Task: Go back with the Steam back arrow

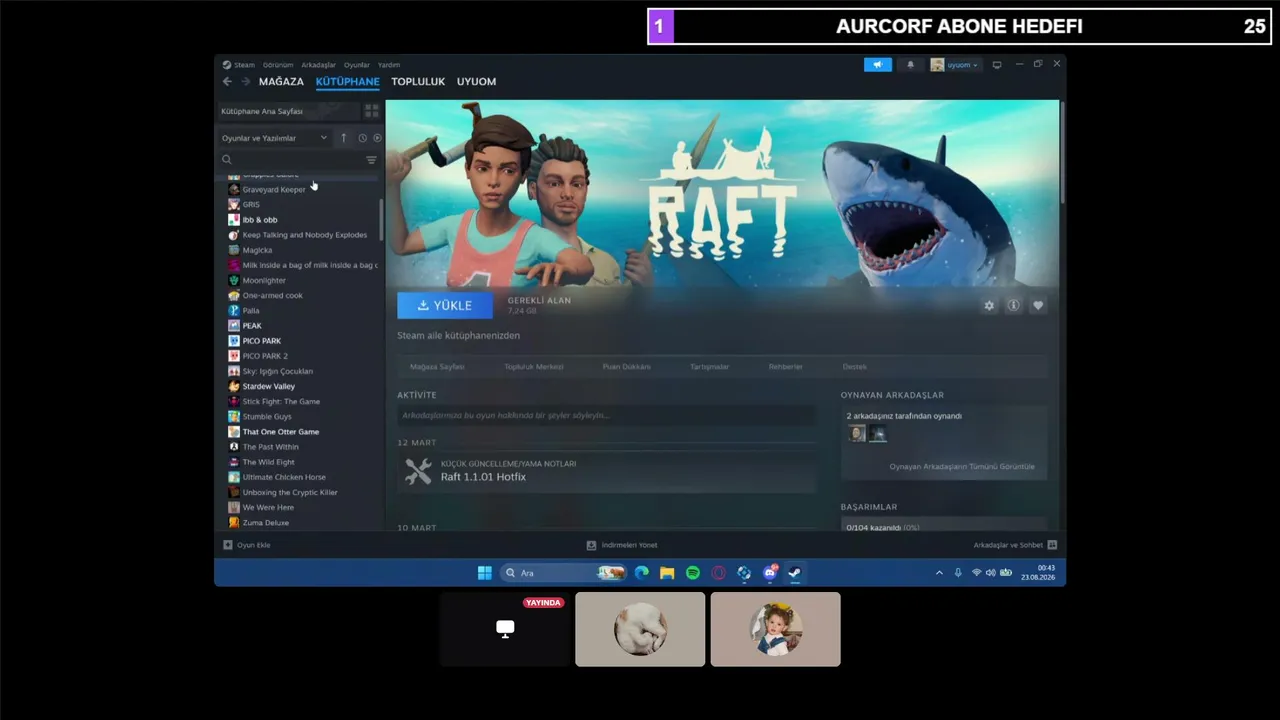Action: pos(227,81)
